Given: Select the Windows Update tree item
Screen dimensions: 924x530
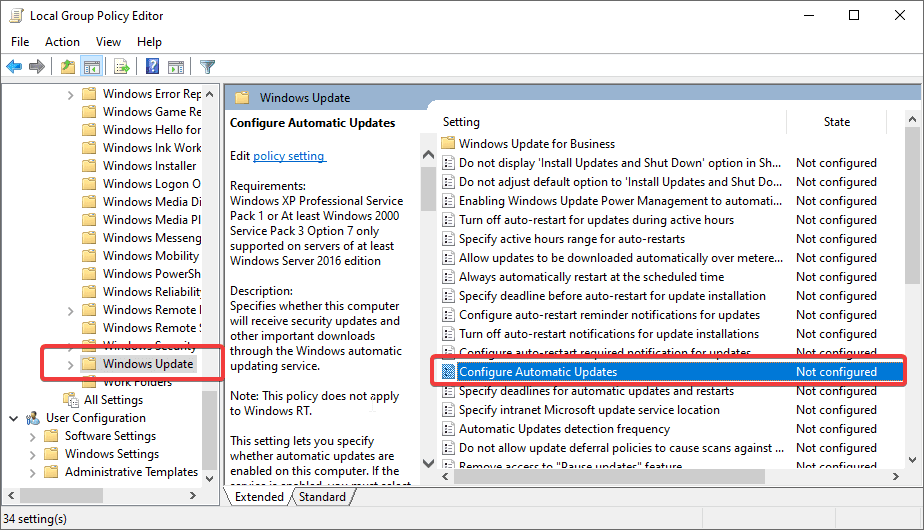Looking at the screenshot, I should [x=148, y=364].
